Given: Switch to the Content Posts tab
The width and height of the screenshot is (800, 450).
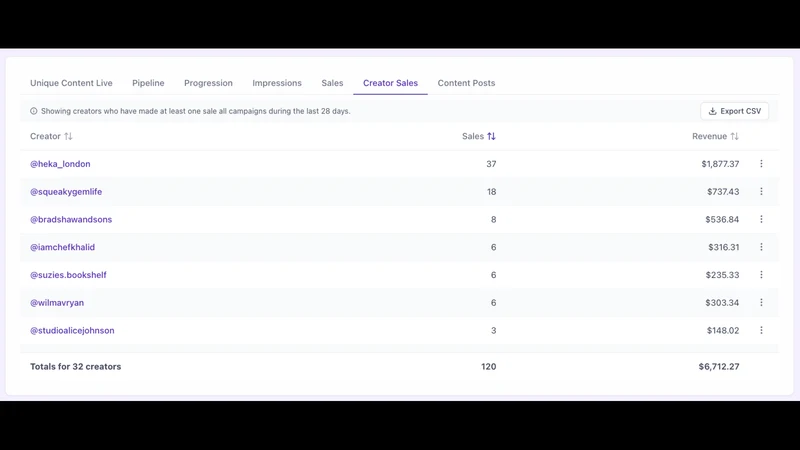Looking at the screenshot, I should 466,83.
